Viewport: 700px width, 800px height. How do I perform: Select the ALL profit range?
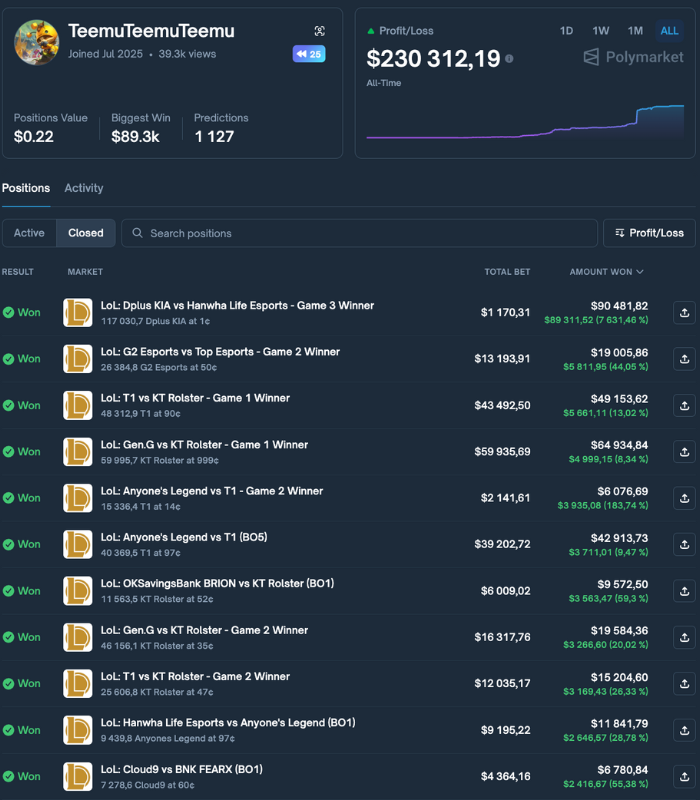pos(669,31)
